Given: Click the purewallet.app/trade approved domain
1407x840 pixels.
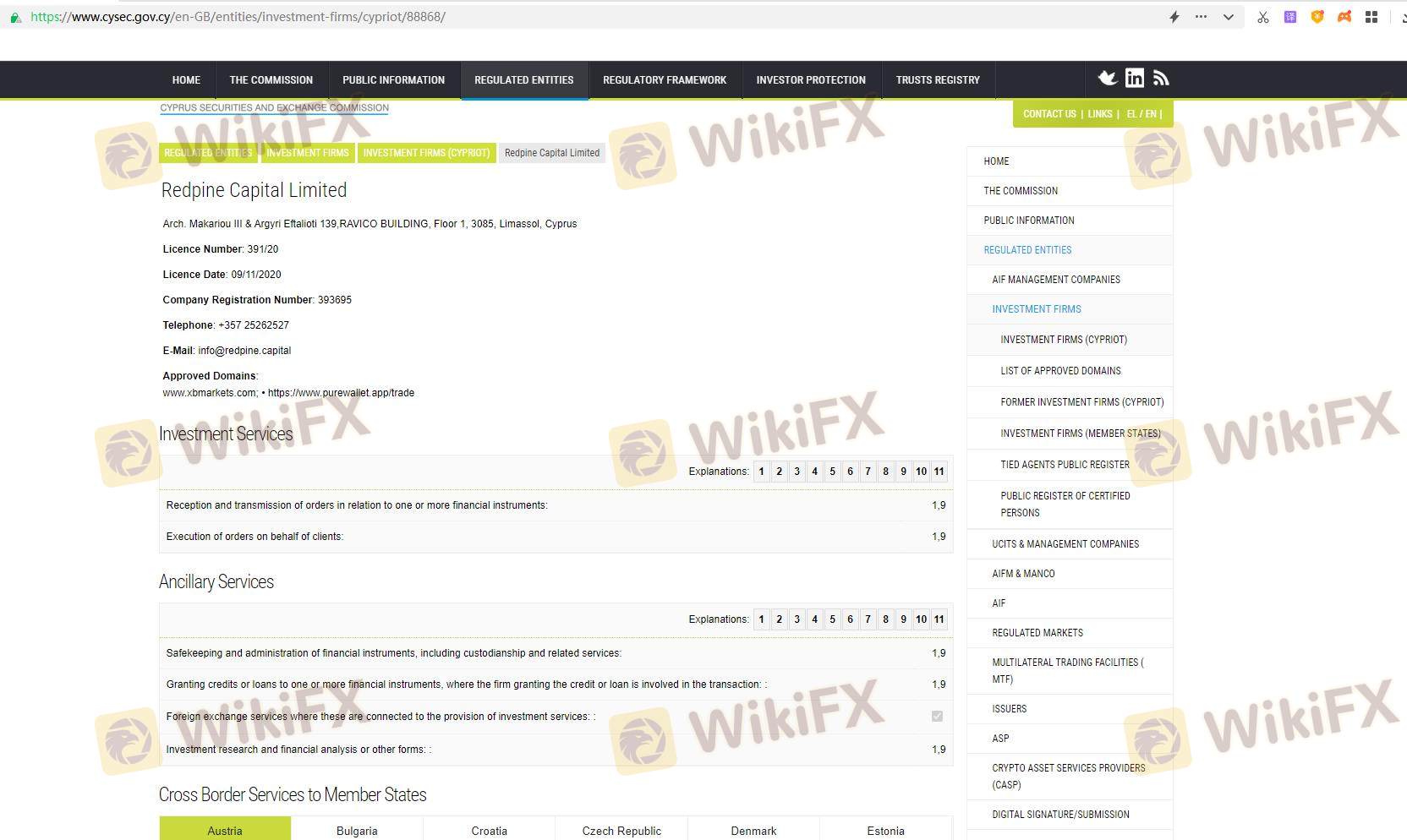Looking at the screenshot, I should pyautogui.click(x=341, y=393).
